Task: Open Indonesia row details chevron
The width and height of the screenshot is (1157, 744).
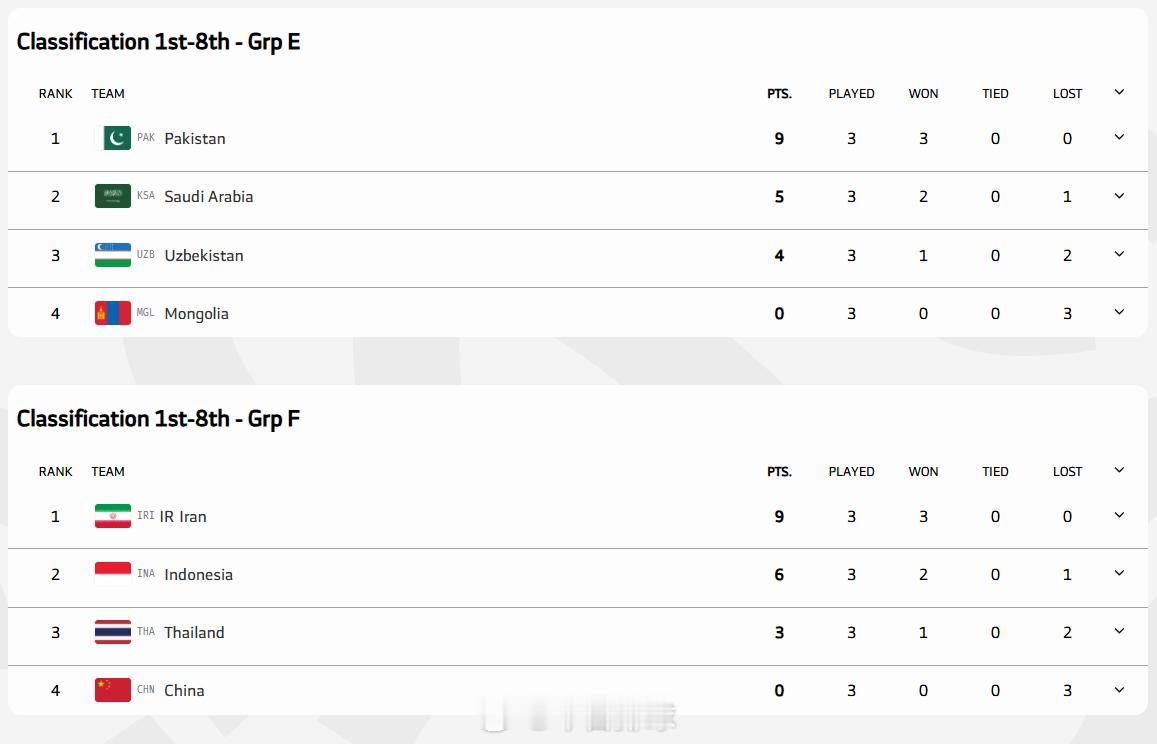Action: [x=1119, y=573]
